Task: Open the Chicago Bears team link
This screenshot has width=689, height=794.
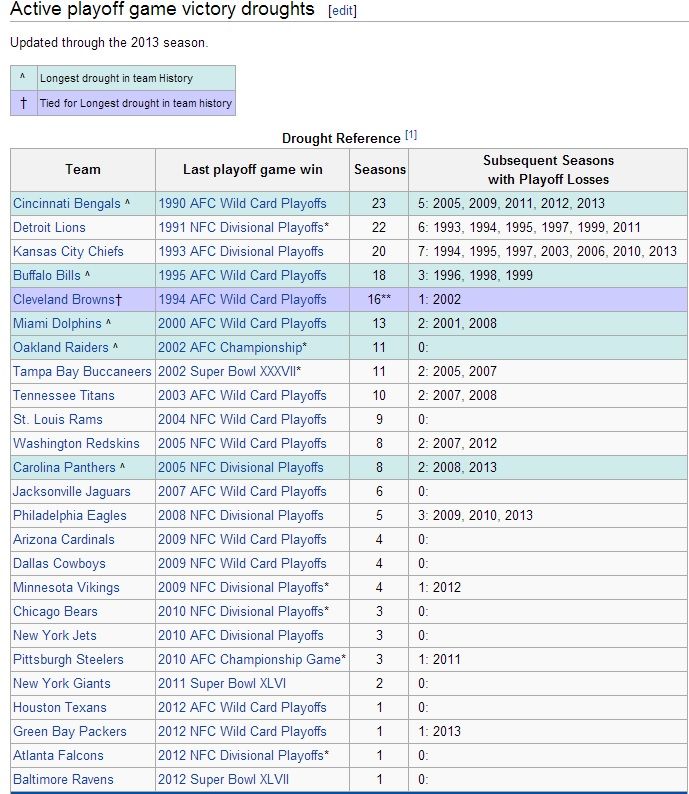Action: pos(55,612)
